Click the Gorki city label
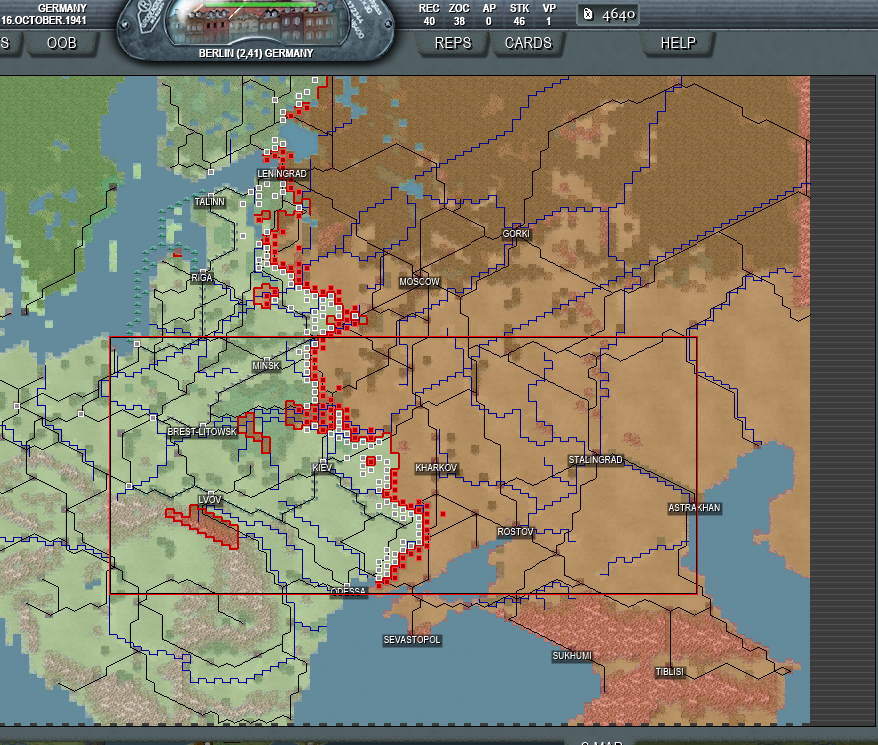878x745 pixels. pos(516,234)
